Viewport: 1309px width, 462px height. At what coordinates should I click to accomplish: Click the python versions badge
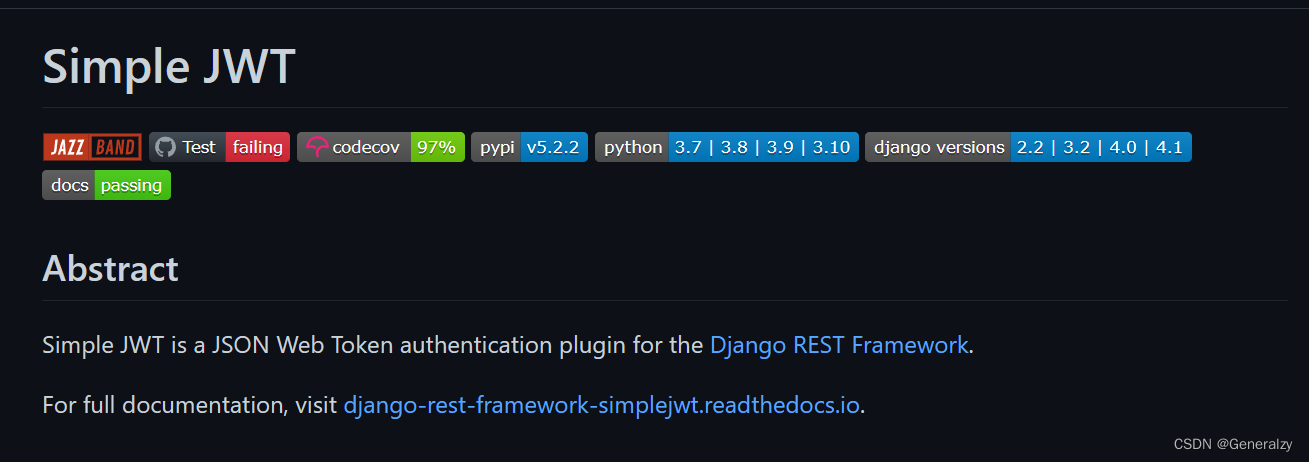pyautogui.click(x=726, y=147)
